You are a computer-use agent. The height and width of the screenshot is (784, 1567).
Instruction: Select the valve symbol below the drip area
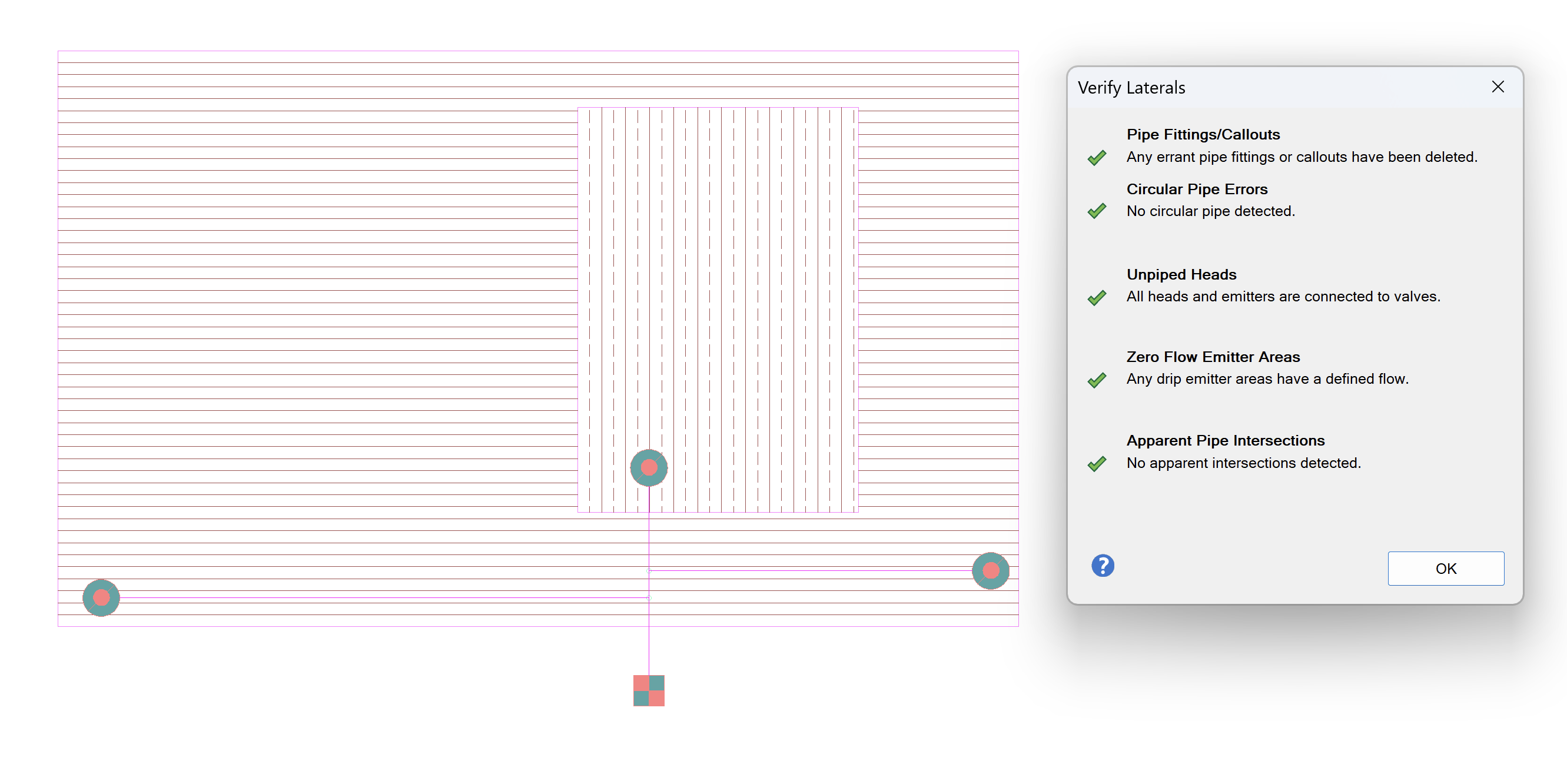tap(649, 690)
